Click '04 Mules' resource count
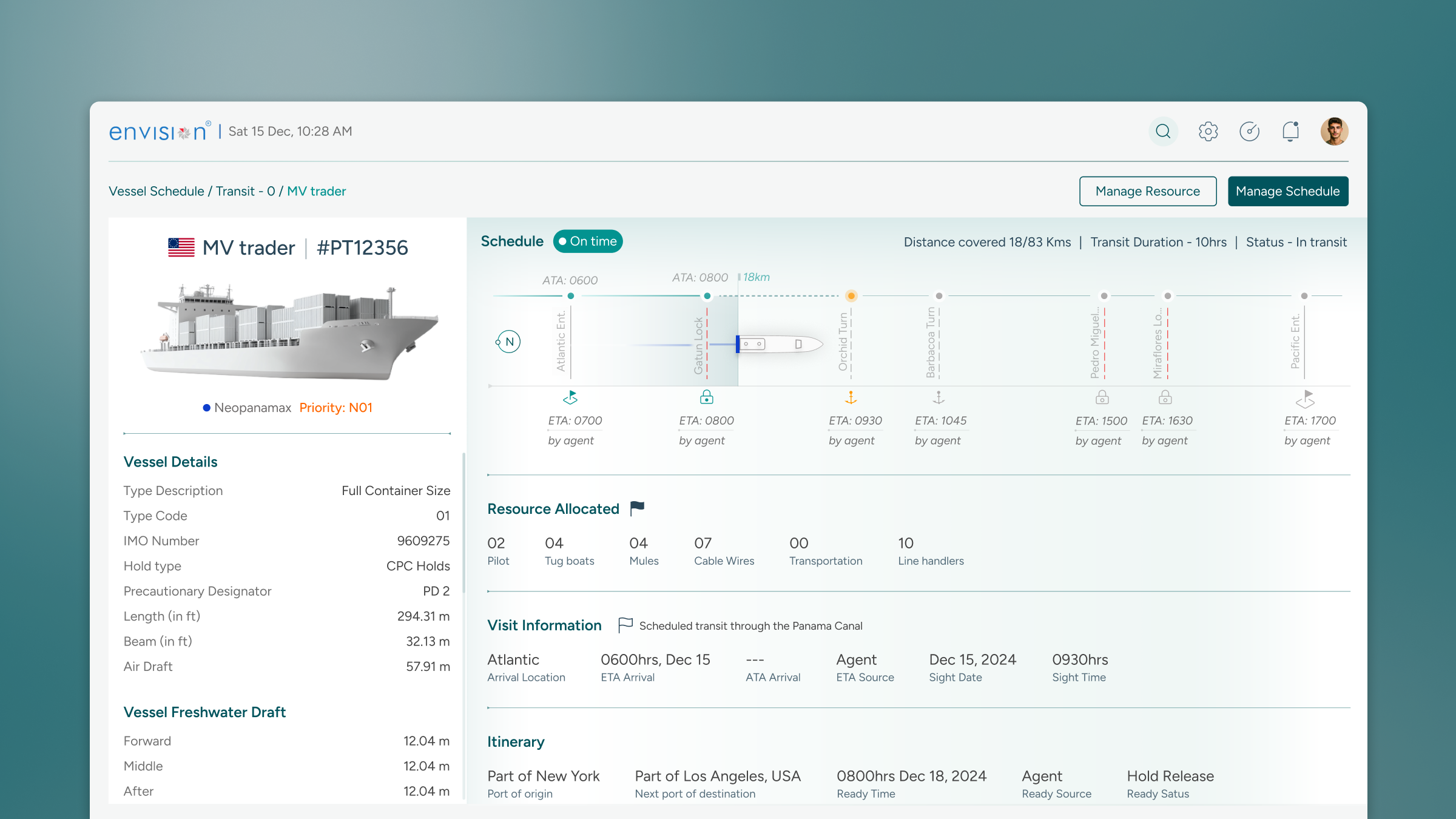Screen dimensions: 1456x819 [644, 551]
